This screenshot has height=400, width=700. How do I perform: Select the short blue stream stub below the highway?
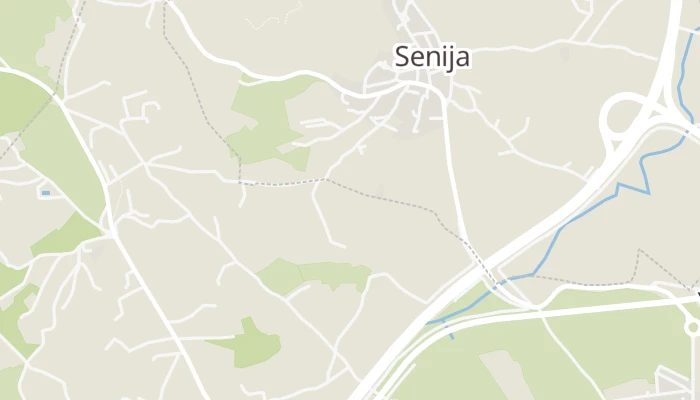pyautogui.click(x=450, y=332)
